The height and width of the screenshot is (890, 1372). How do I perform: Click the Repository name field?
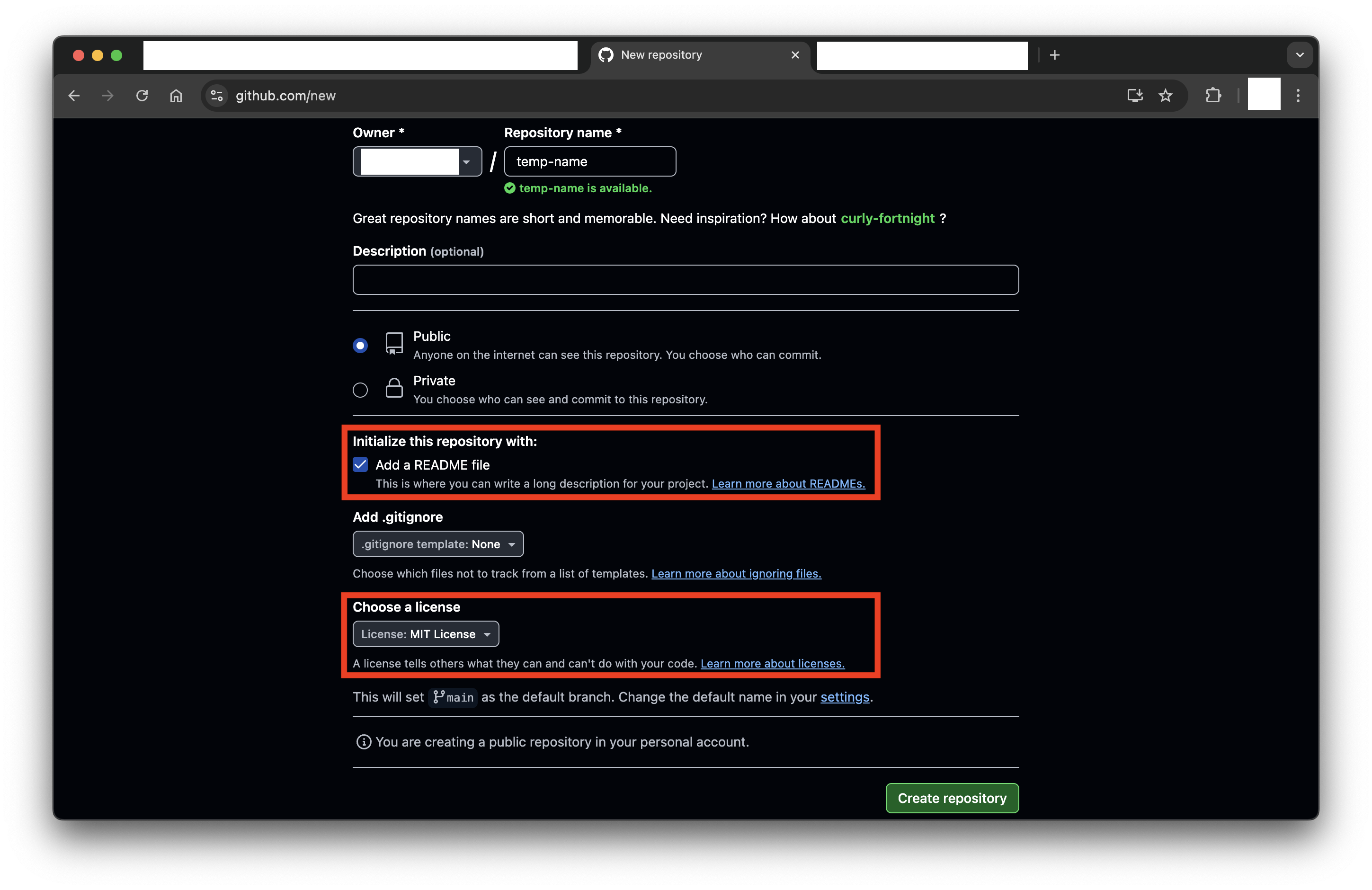590,161
